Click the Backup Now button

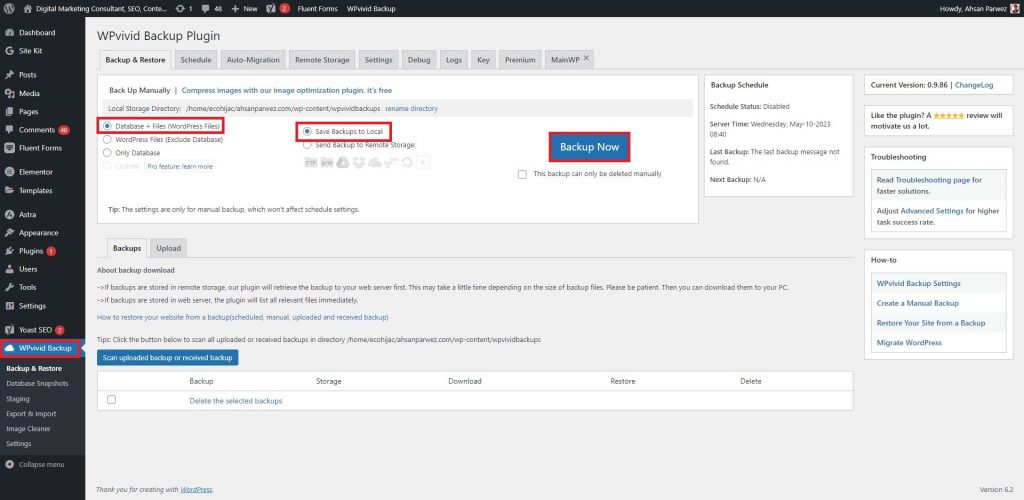click(x=589, y=148)
